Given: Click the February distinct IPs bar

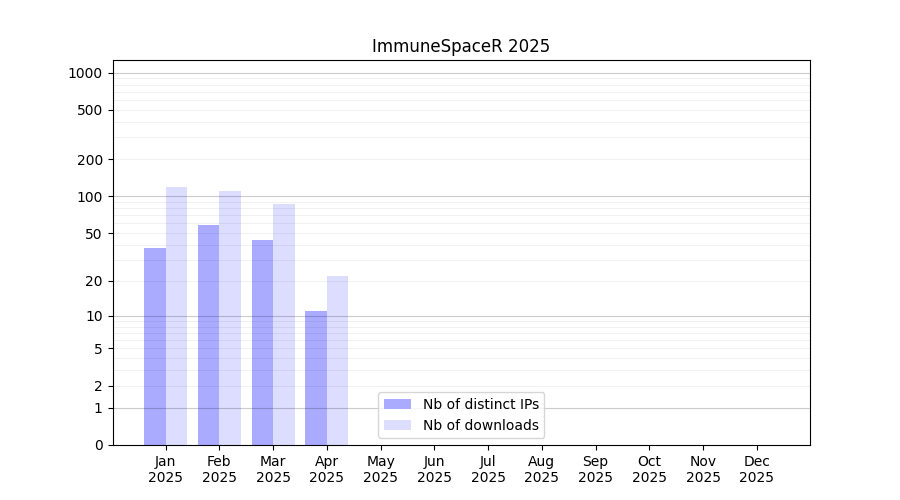Looking at the screenshot, I should [x=208, y=335].
